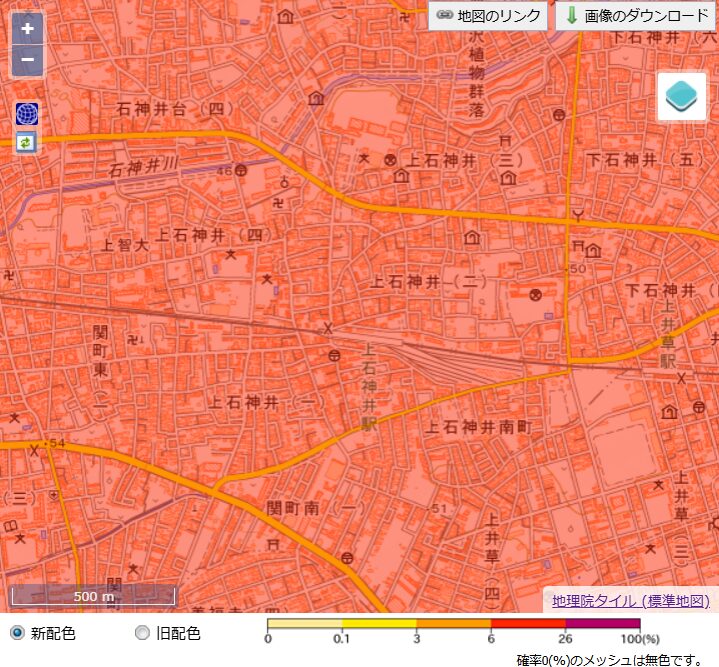The width and height of the screenshot is (719, 667).
Task: Click the 500 m scale bar
Action: (93, 596)
